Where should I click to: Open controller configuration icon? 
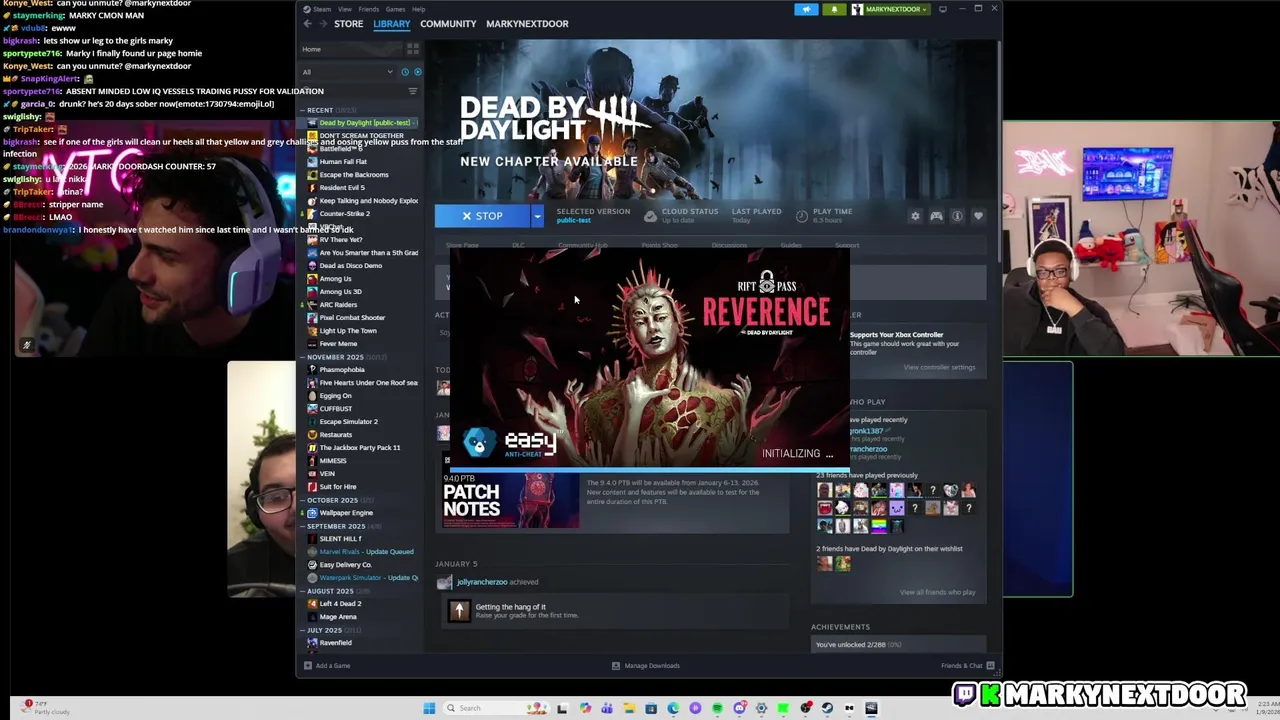[936, 216]
